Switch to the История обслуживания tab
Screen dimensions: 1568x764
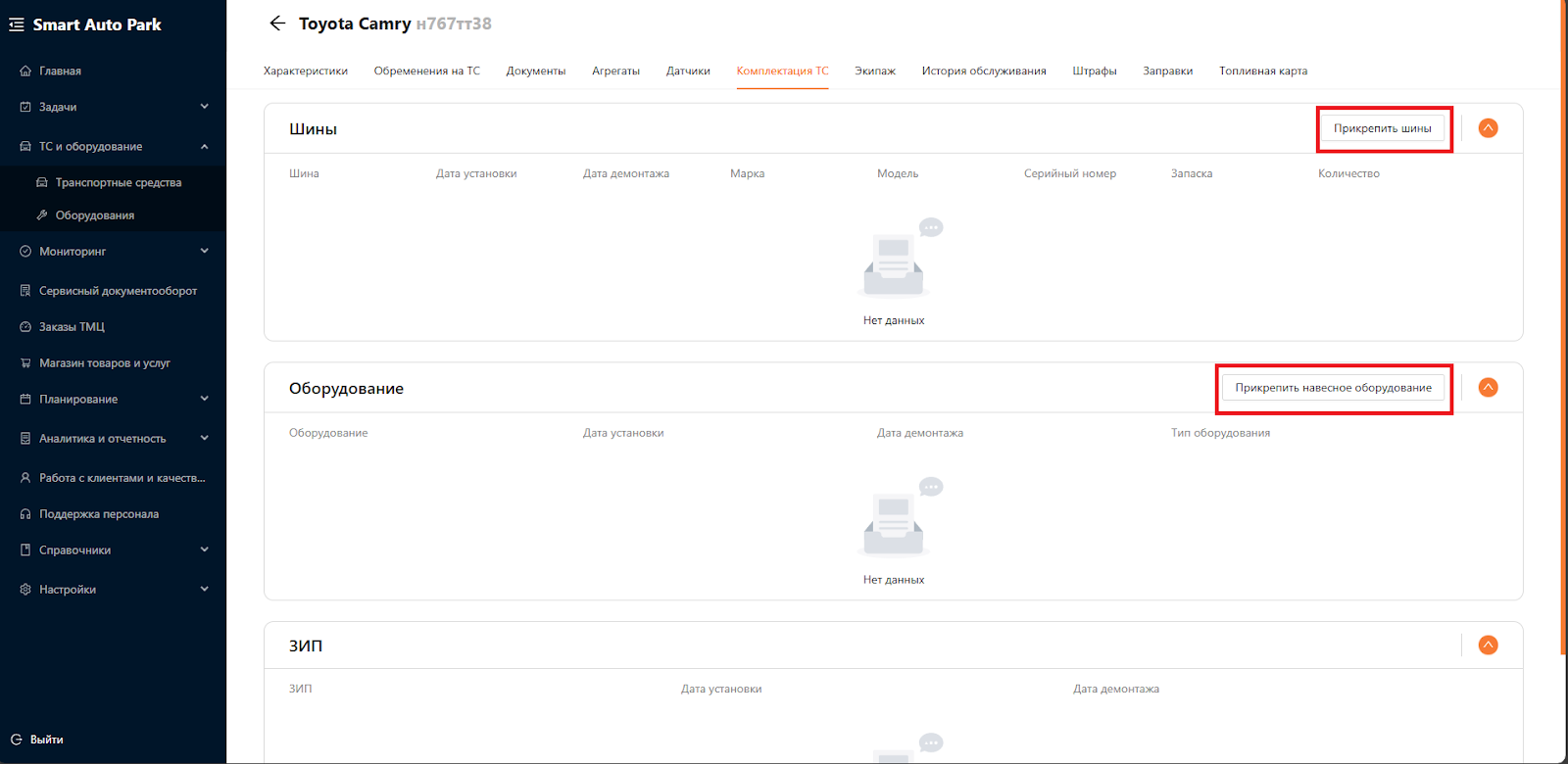pyautogui.click(x=984, y=71)
